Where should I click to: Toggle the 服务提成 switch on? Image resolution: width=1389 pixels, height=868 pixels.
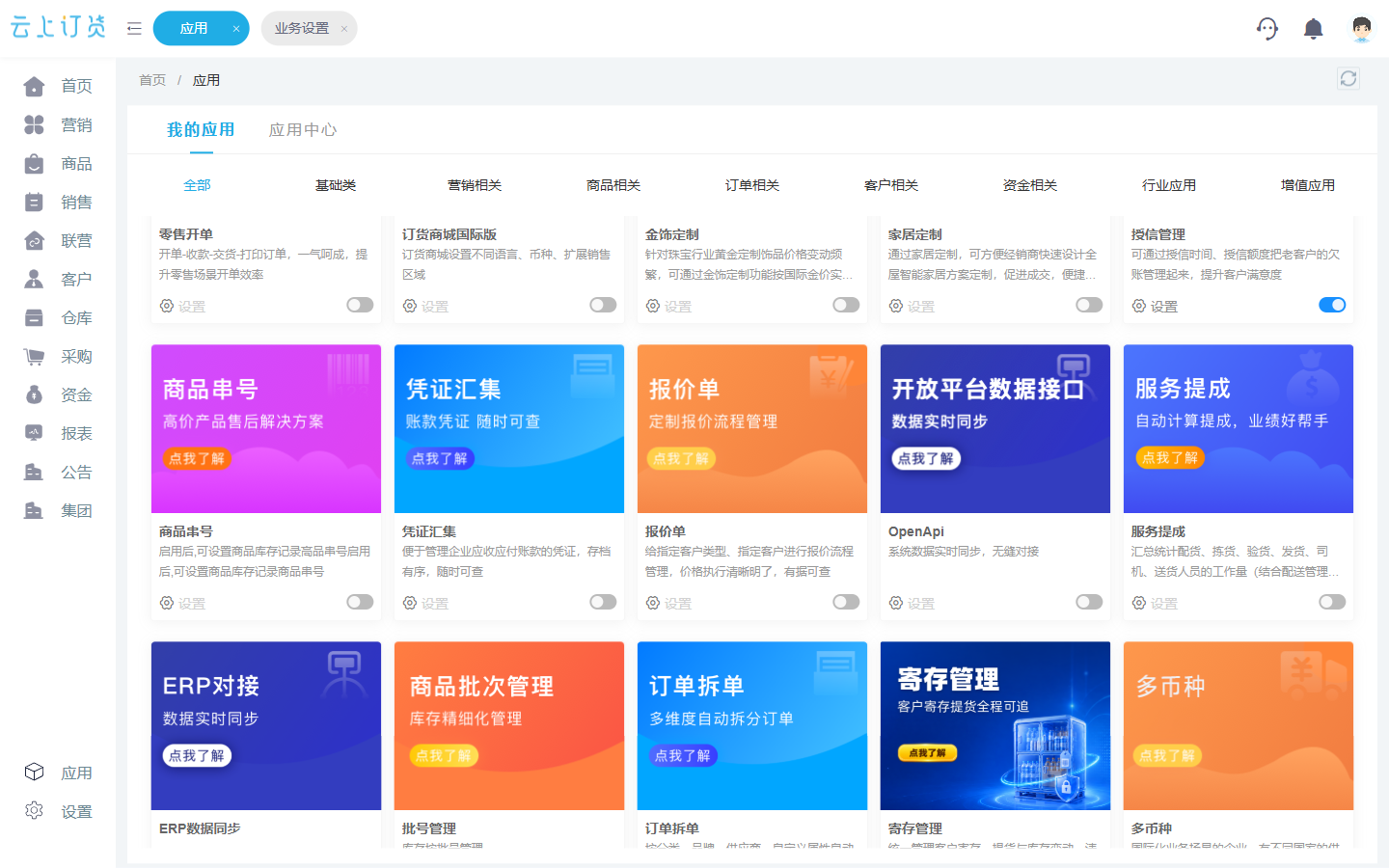click(1332, 602)
